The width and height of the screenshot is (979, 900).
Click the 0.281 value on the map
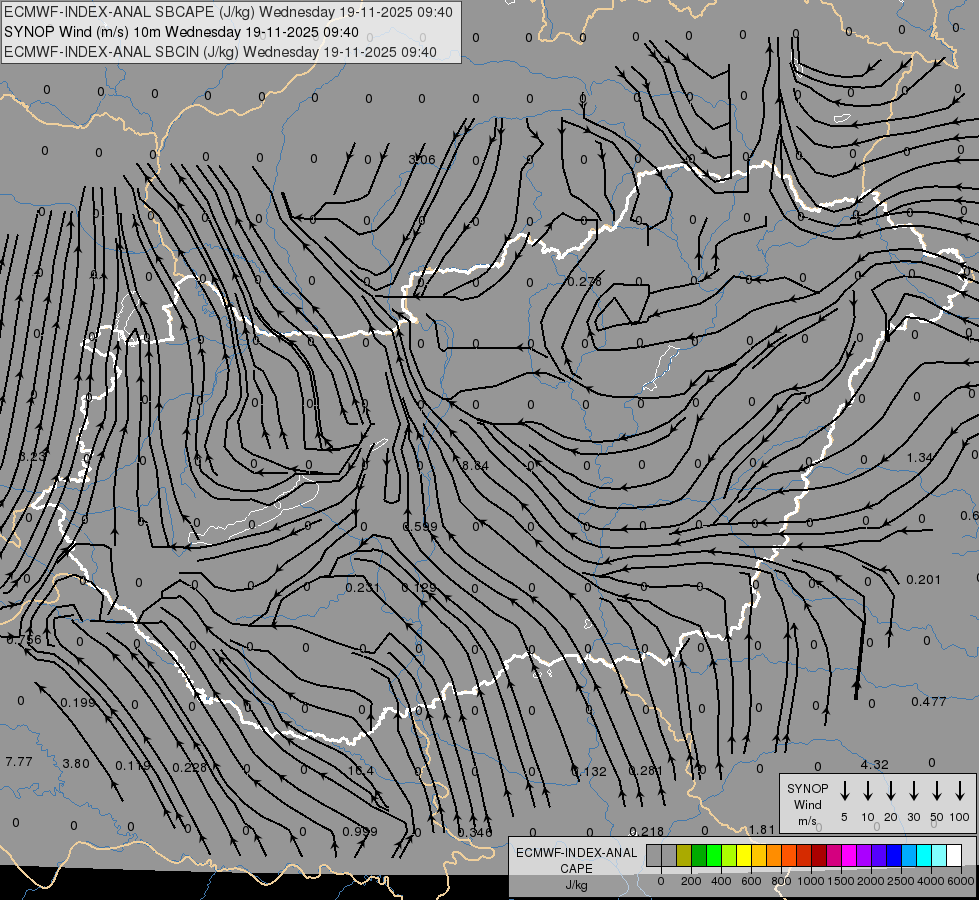[646, 771]
